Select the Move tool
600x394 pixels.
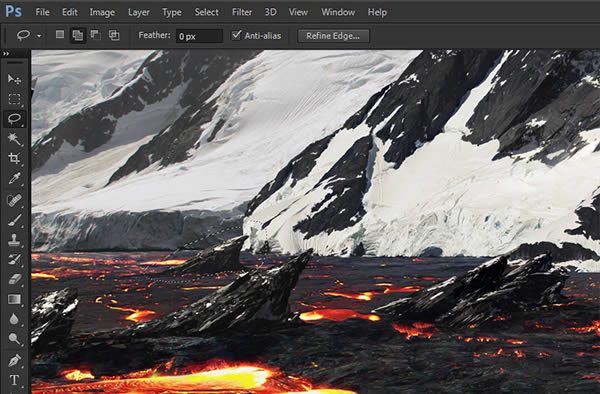coord(15,79)
